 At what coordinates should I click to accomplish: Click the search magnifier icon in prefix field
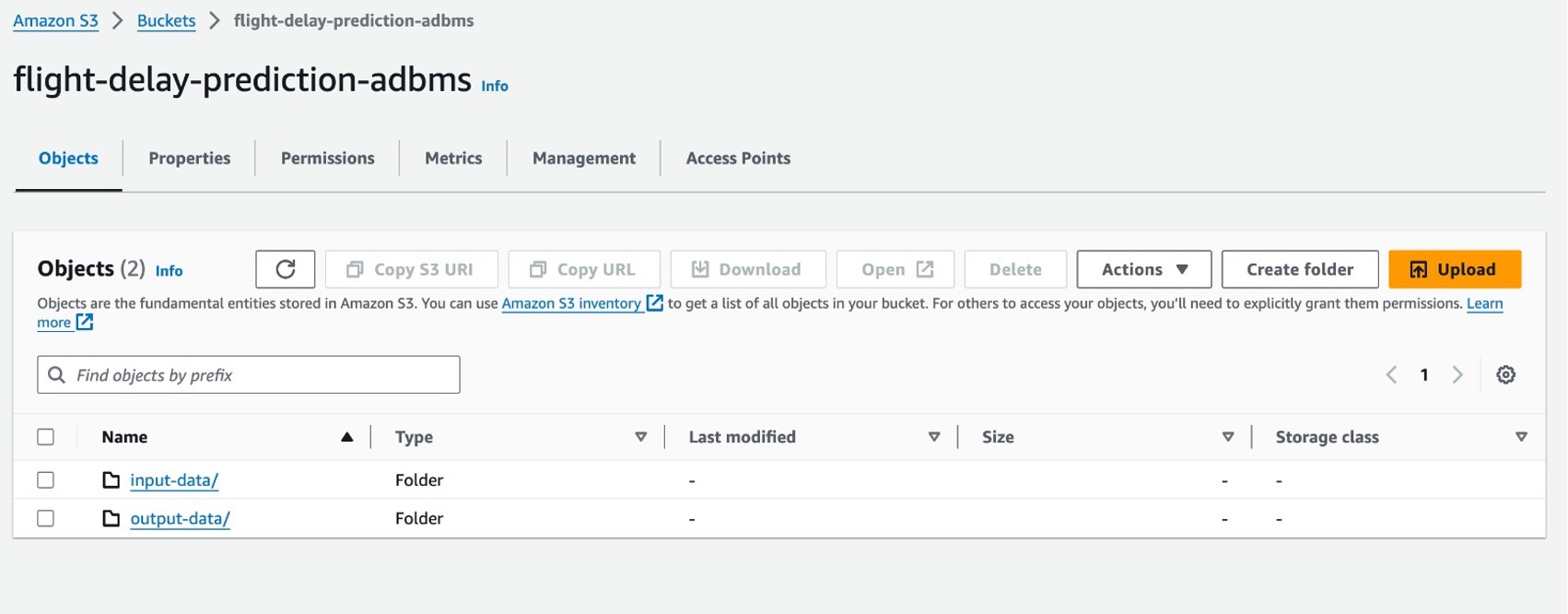(56, 375)
